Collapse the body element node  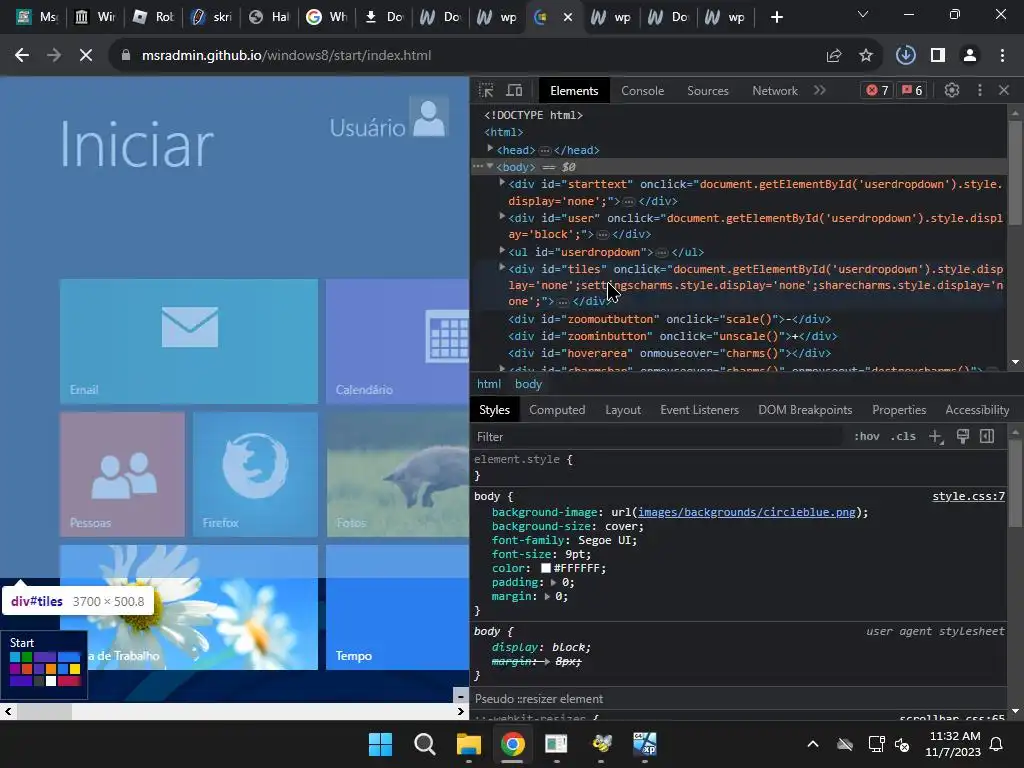(490, 167)
